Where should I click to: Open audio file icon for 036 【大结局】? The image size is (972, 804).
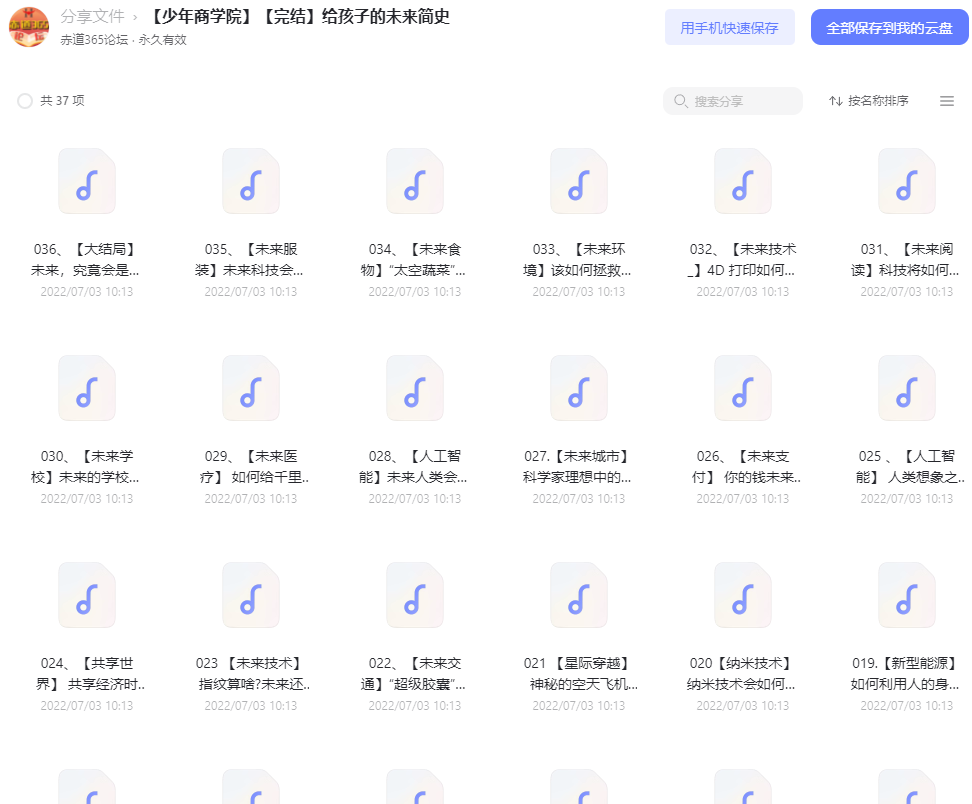[x=87, y=181]
